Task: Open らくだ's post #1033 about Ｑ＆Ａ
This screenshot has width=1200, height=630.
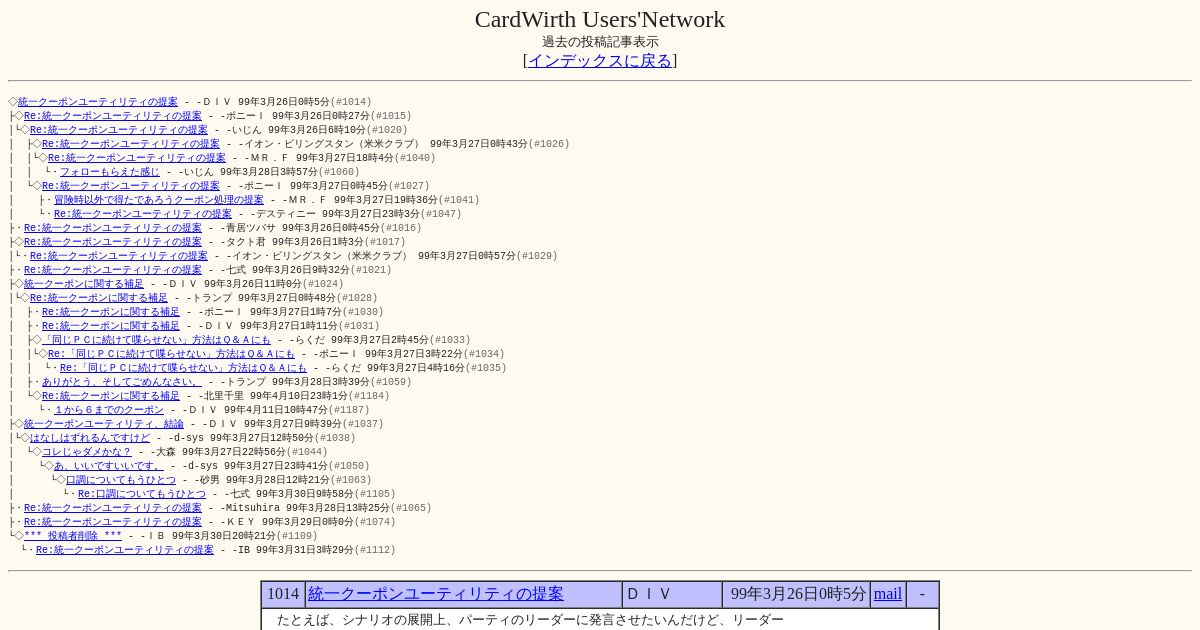Action: pos(157,340)
